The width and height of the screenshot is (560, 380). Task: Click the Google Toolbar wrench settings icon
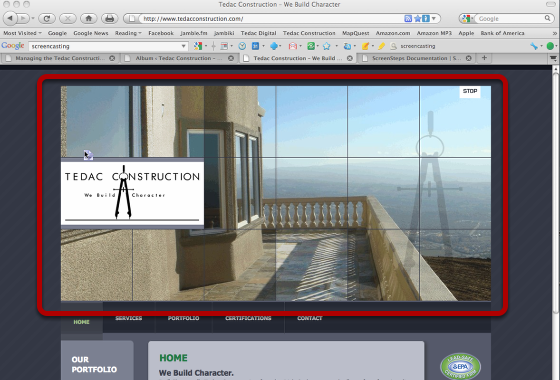[534, 46]
